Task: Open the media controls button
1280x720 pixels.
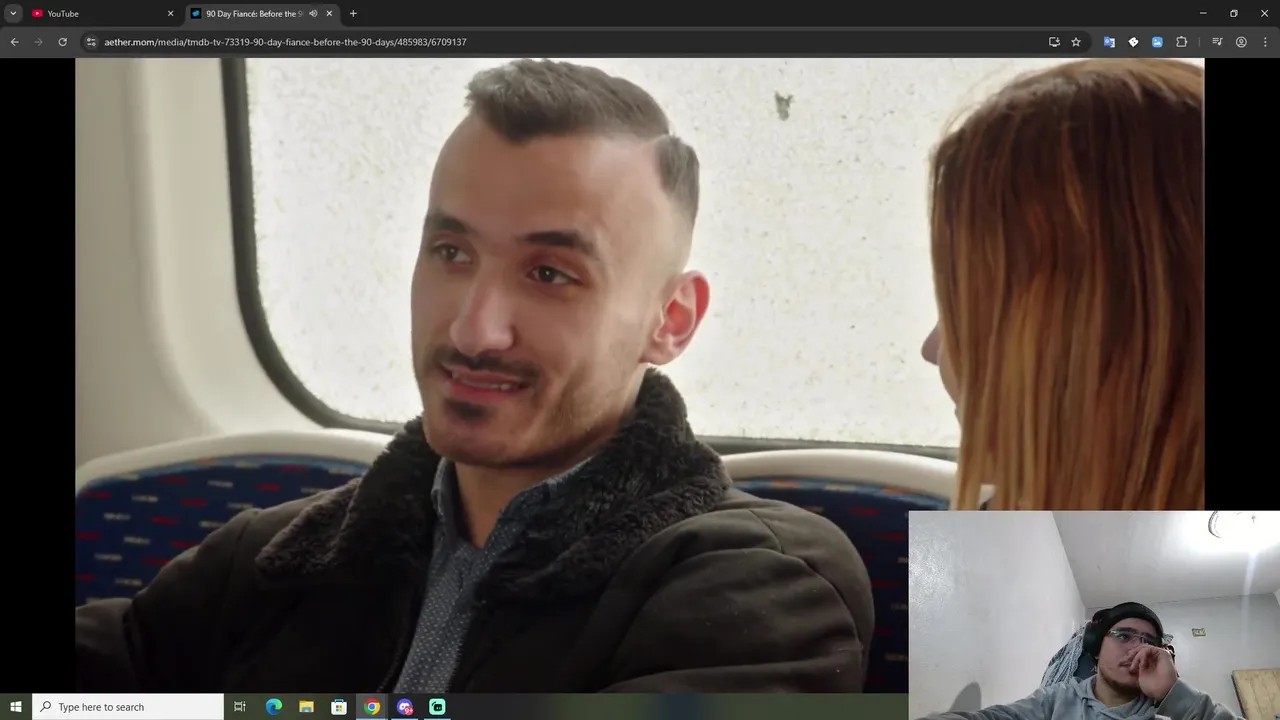Action: [1217, 42]
